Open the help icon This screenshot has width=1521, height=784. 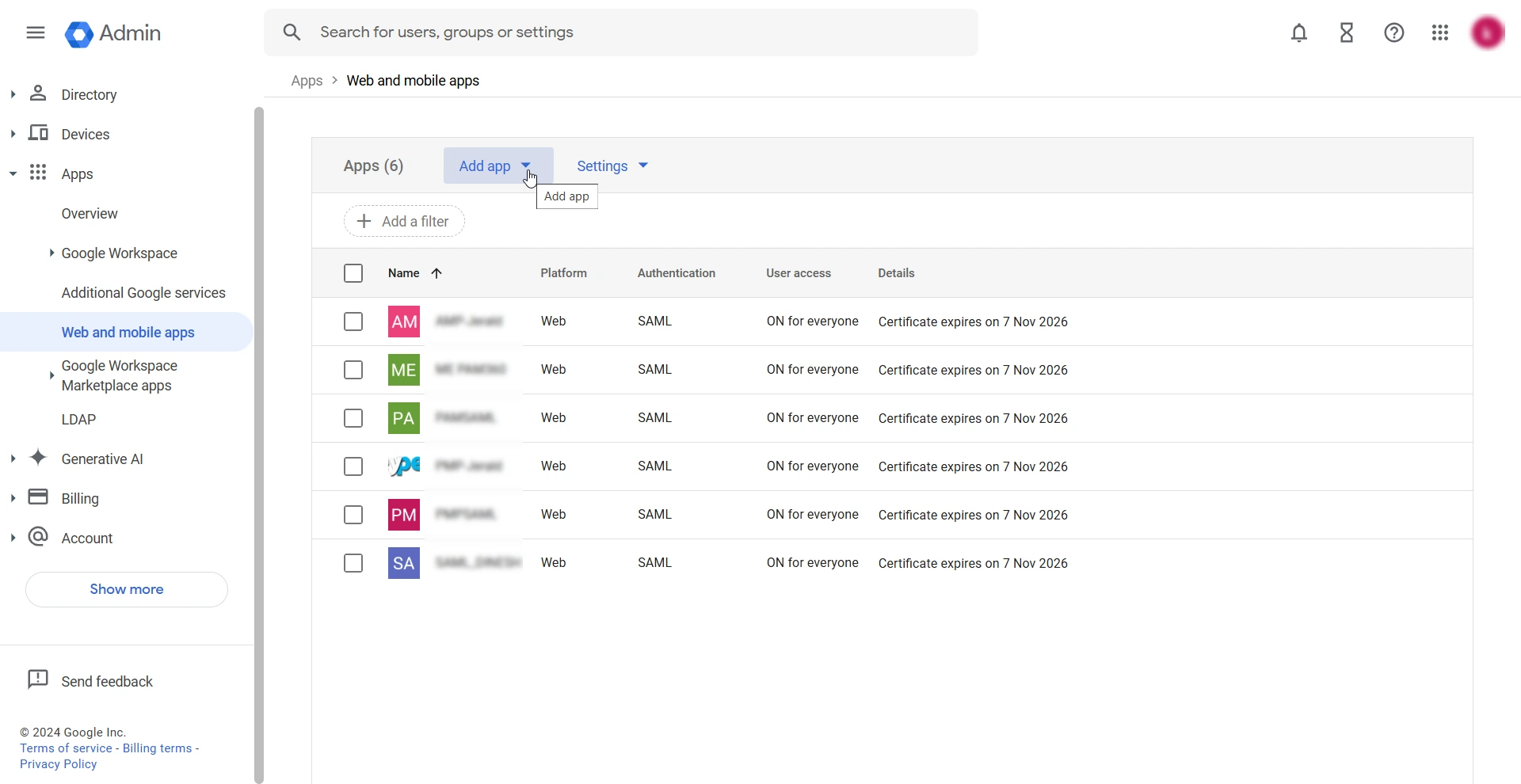coord(1394,32)
